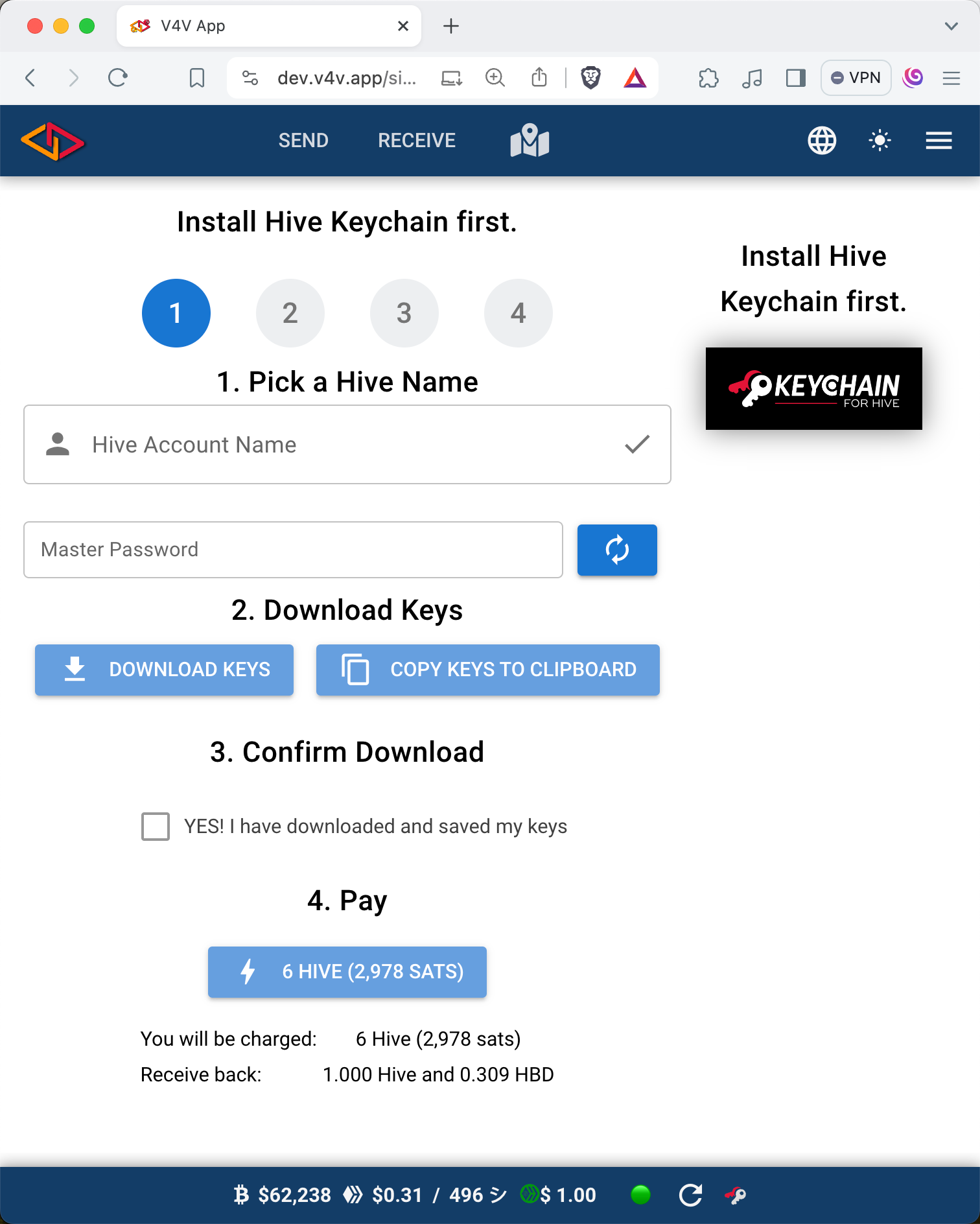Click the V4V logo in header
The width and height of the screenshot is (980, 1224).
tap(52, 141)
